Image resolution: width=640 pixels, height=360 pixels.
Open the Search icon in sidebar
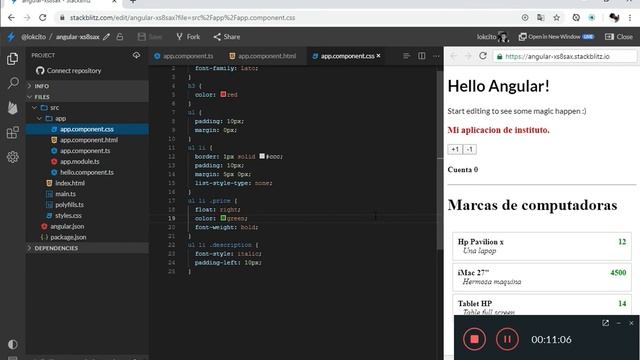(13, 83)
